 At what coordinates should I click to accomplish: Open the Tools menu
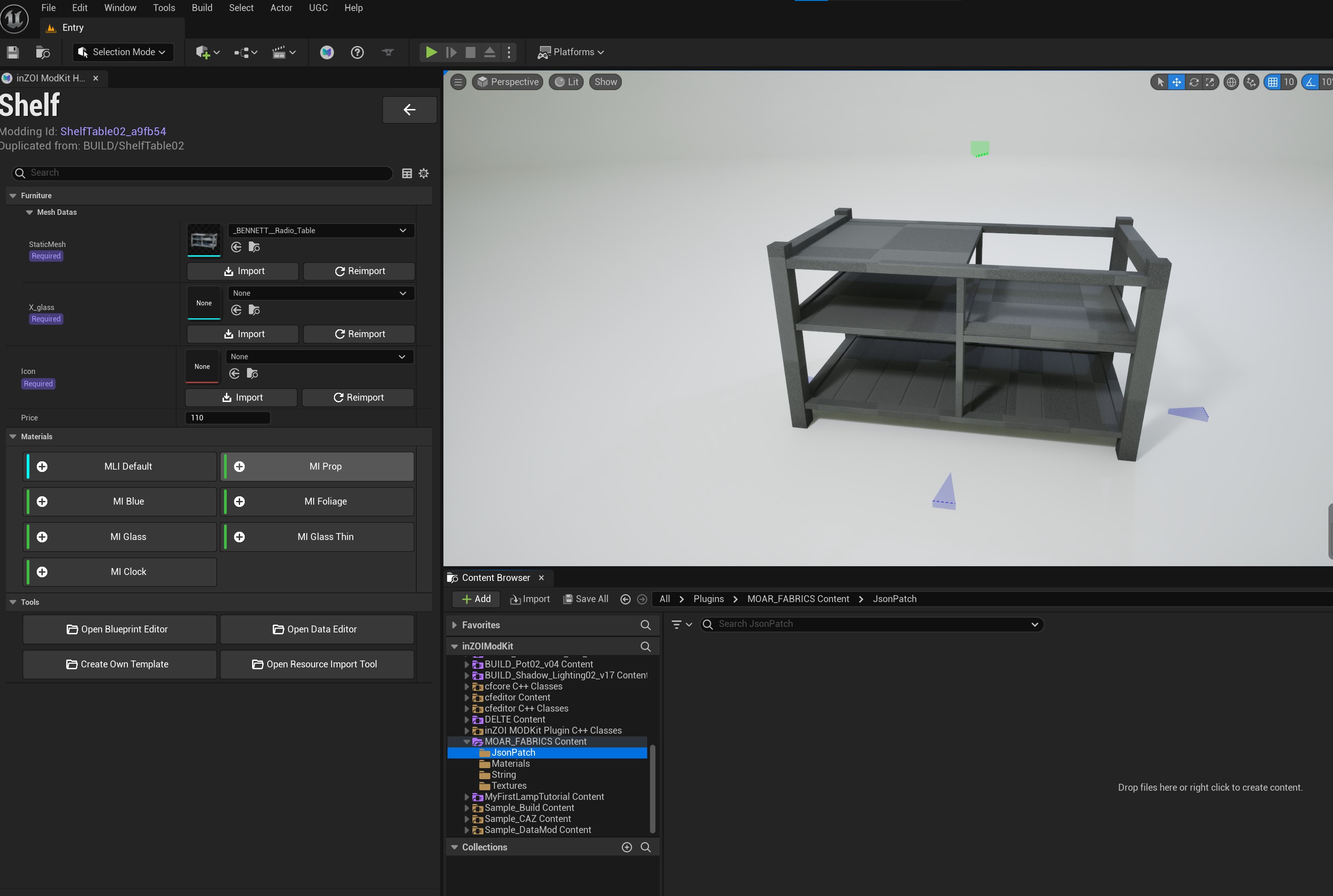click(x=164, y=8)
